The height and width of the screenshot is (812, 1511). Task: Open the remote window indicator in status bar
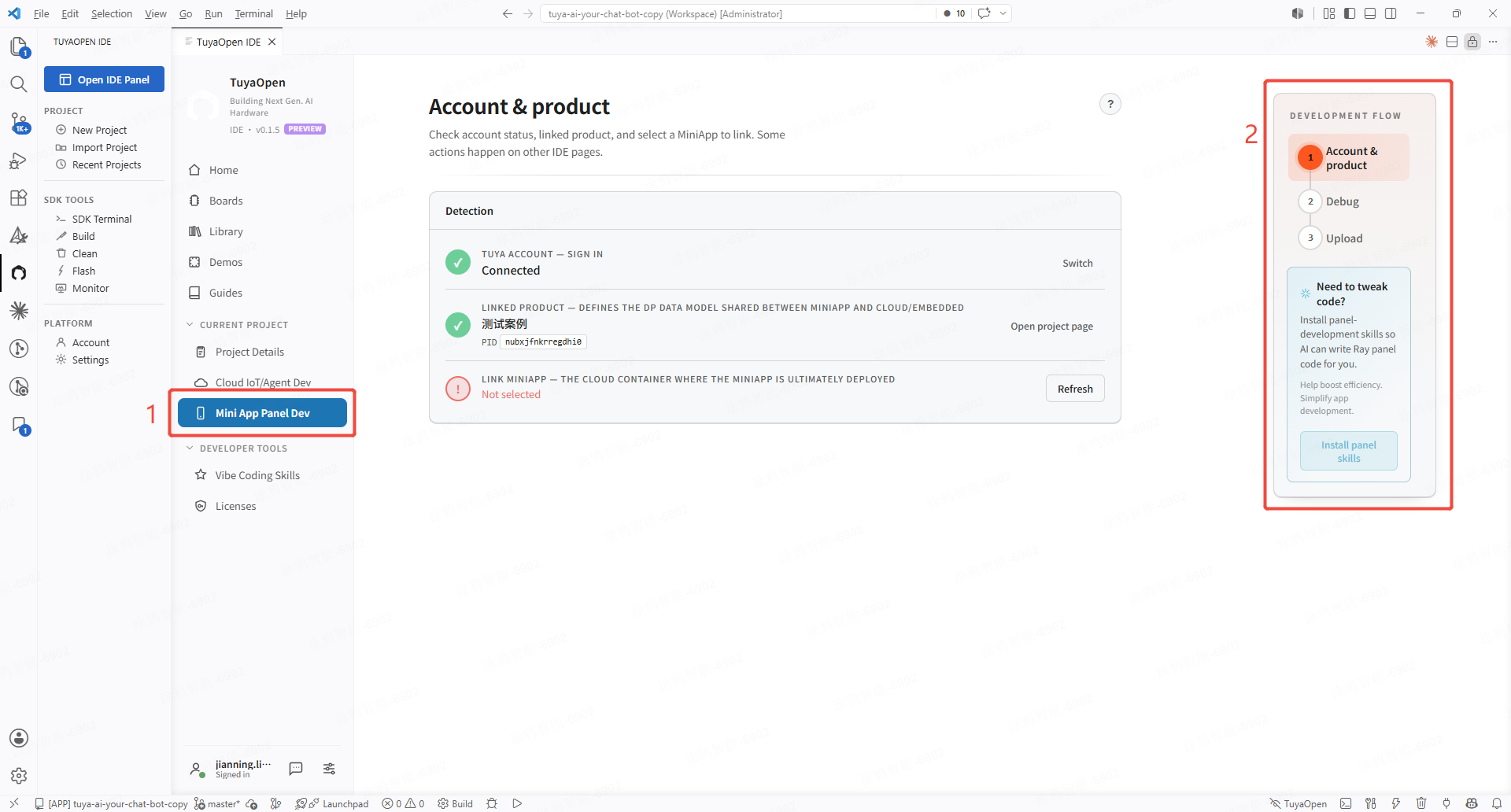click(14, 803)
